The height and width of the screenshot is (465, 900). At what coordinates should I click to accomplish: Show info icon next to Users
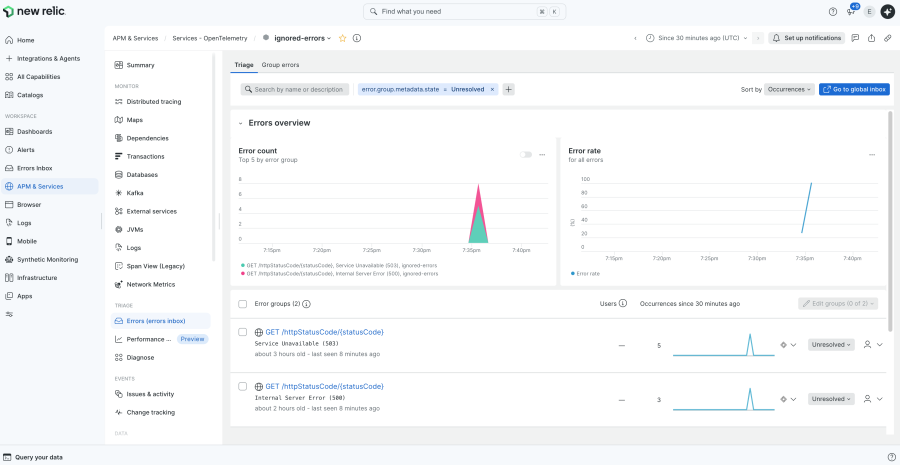coord(623,304)
